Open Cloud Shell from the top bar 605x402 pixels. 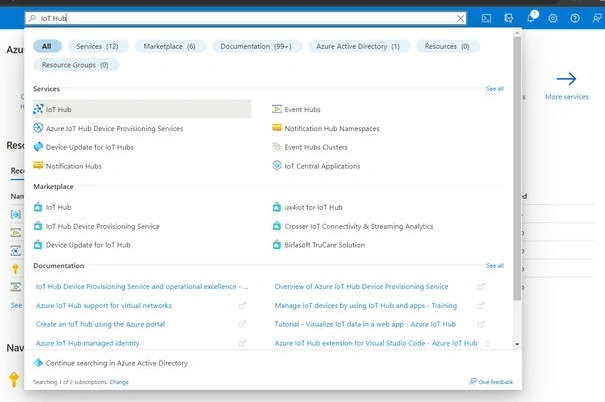(486, 18)
